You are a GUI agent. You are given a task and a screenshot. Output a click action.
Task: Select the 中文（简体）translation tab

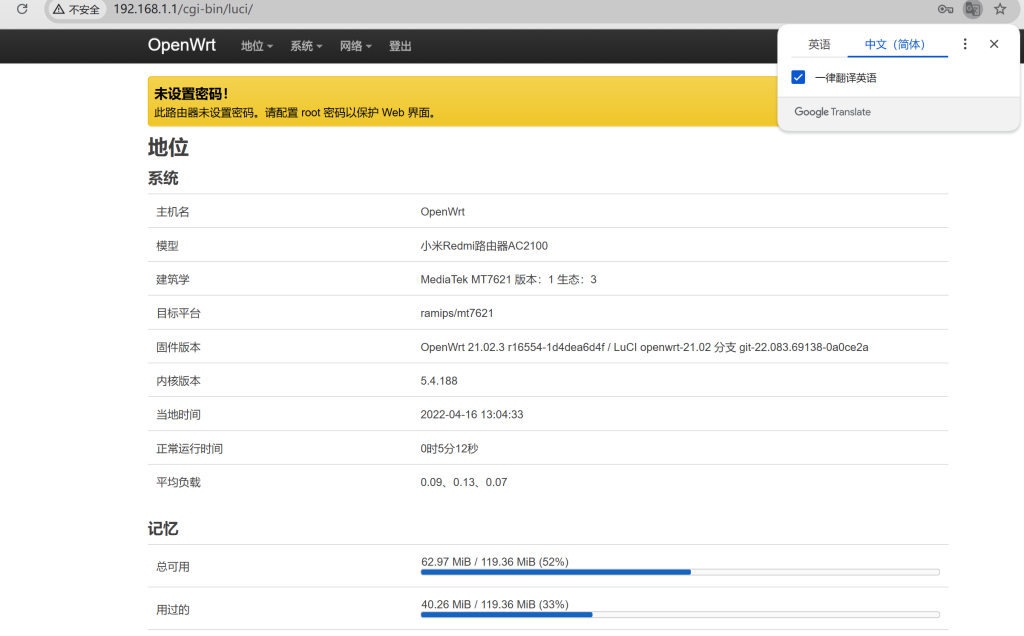pyautogui.click(x=895, y=45)
